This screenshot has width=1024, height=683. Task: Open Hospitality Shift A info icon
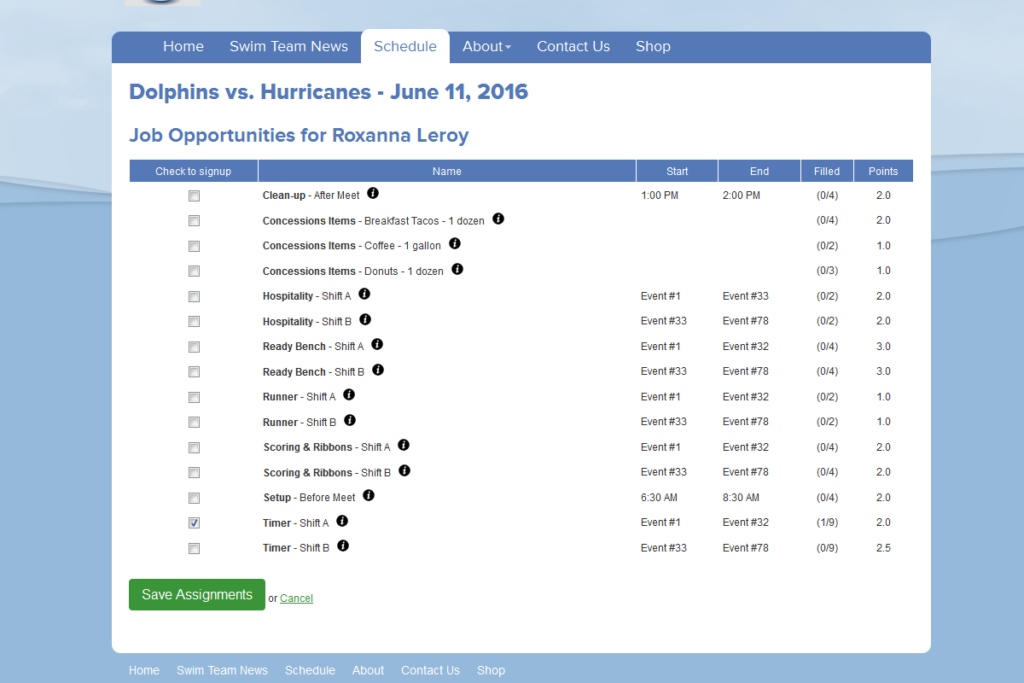(364, 294)
